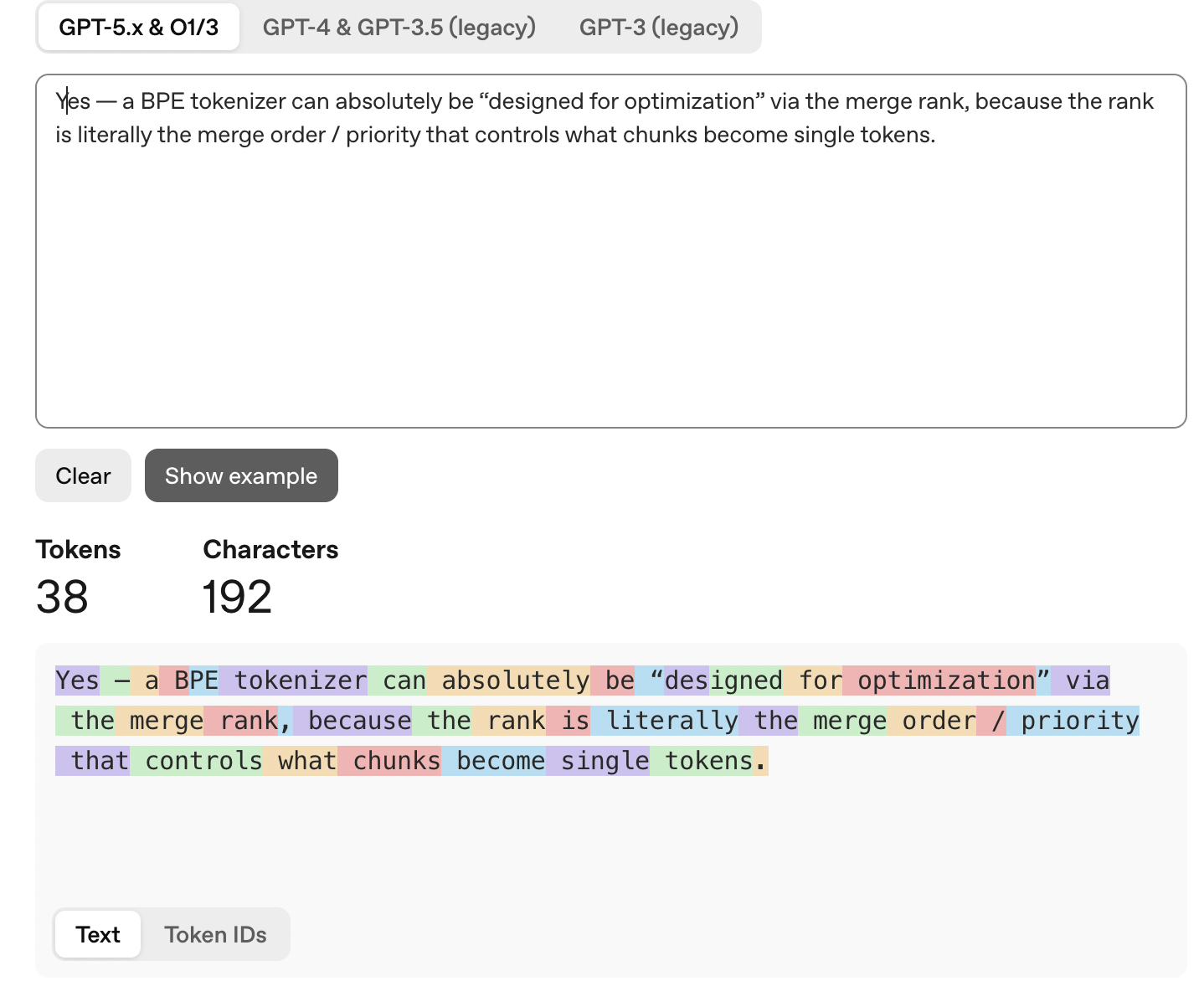The height and width of the screenshot is (981, 1204).
Task: Click the highlighted 'because' token
Action: (x=352, y=721)
